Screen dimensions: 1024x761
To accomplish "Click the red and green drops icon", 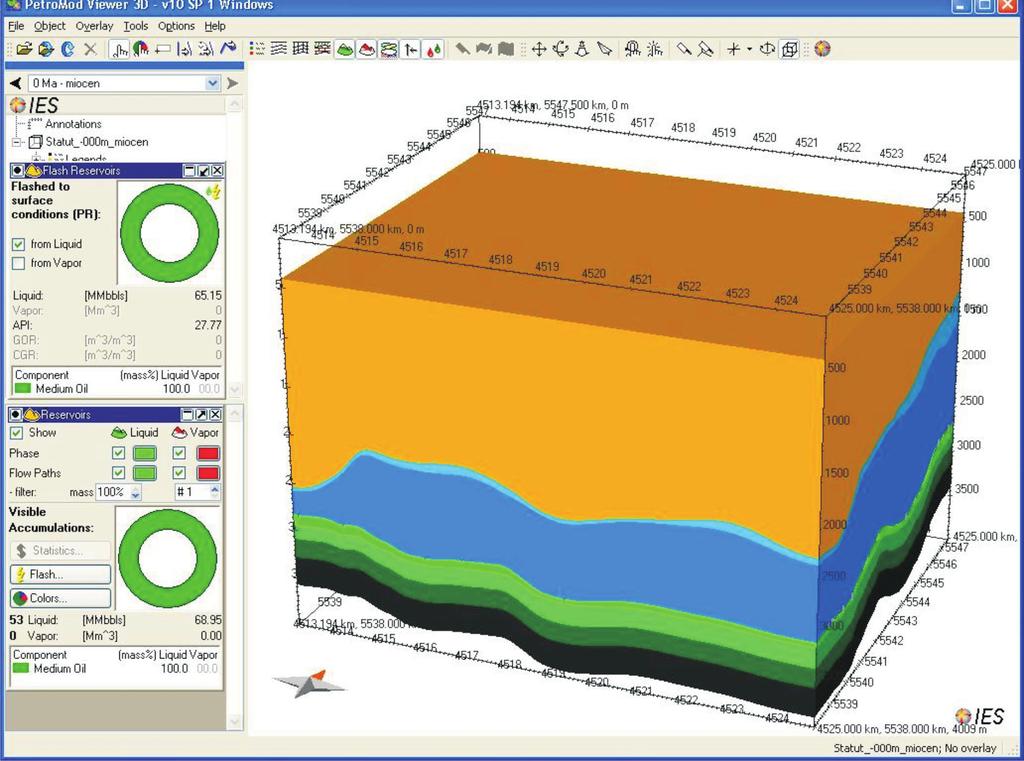I will click(x=432, y=49).
